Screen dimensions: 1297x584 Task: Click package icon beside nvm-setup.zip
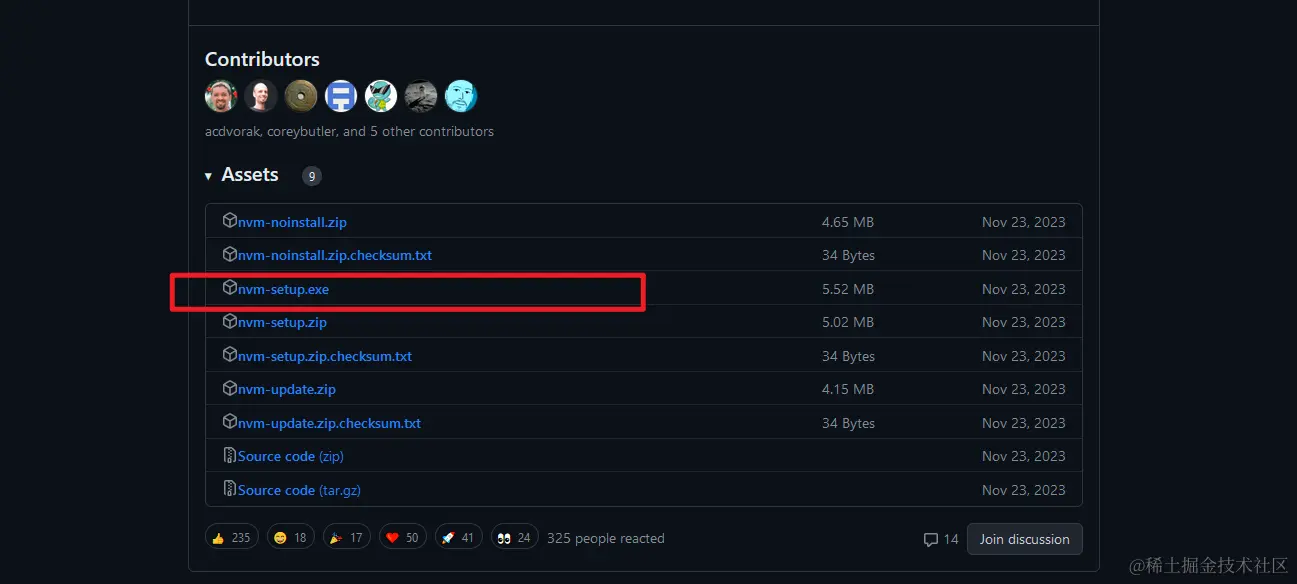point(230,321)
